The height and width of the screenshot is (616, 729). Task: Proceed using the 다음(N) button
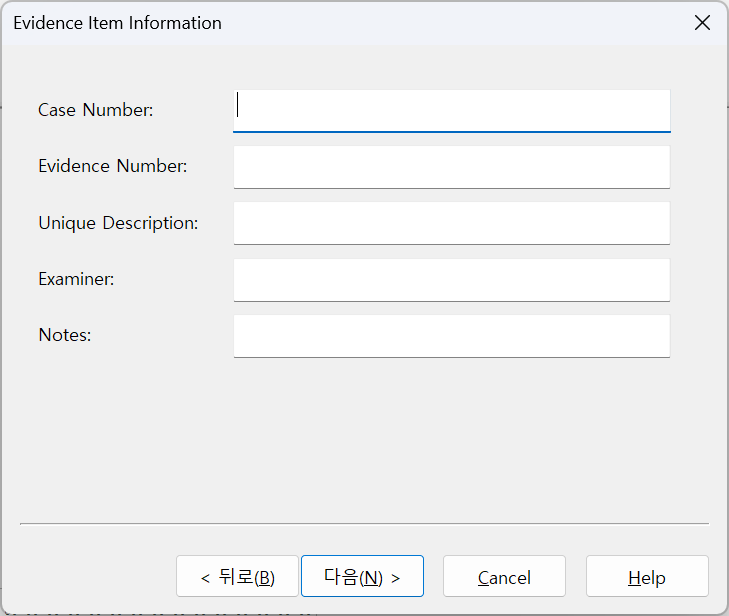click(x=362, y=576)
